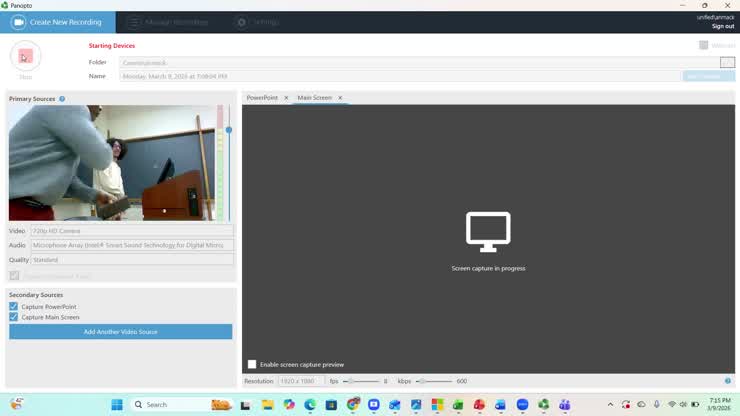Open the Windows Start menu
Screen dimensions: 740x416
click(x=117, y=405)
